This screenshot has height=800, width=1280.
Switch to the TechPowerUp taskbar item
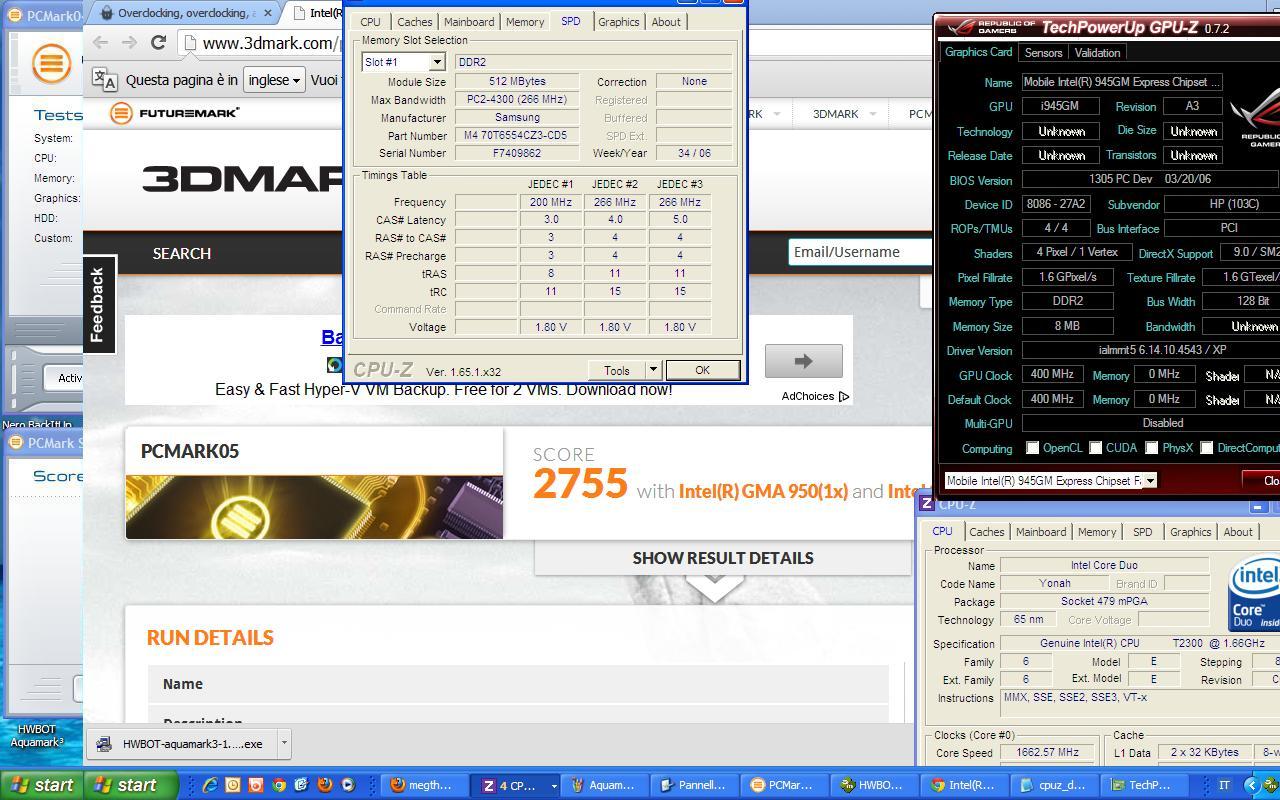coord(1144,785)
